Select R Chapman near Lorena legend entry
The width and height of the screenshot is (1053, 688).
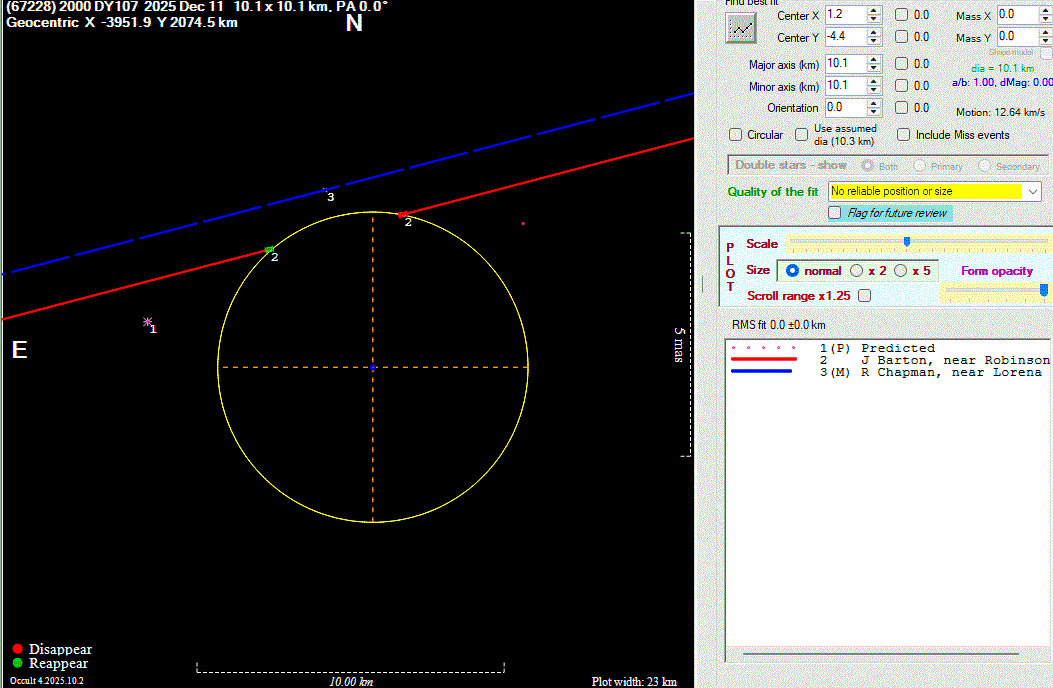[950, 372]
